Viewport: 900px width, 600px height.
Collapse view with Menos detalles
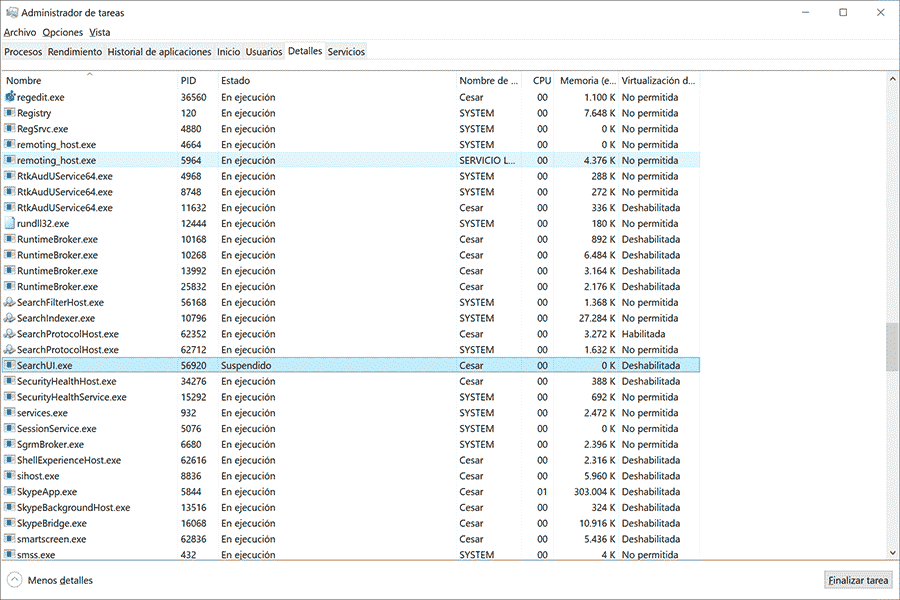click(50, 580)
